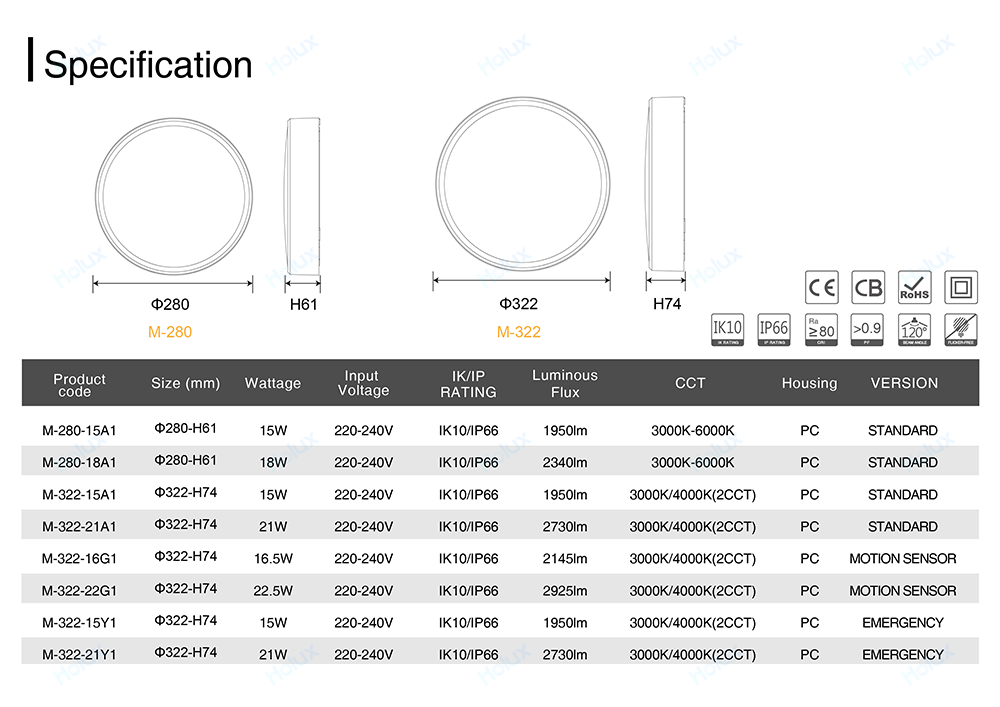Select product code M-322-15Y1
The image size is (1000, 707).
[79, 623]
